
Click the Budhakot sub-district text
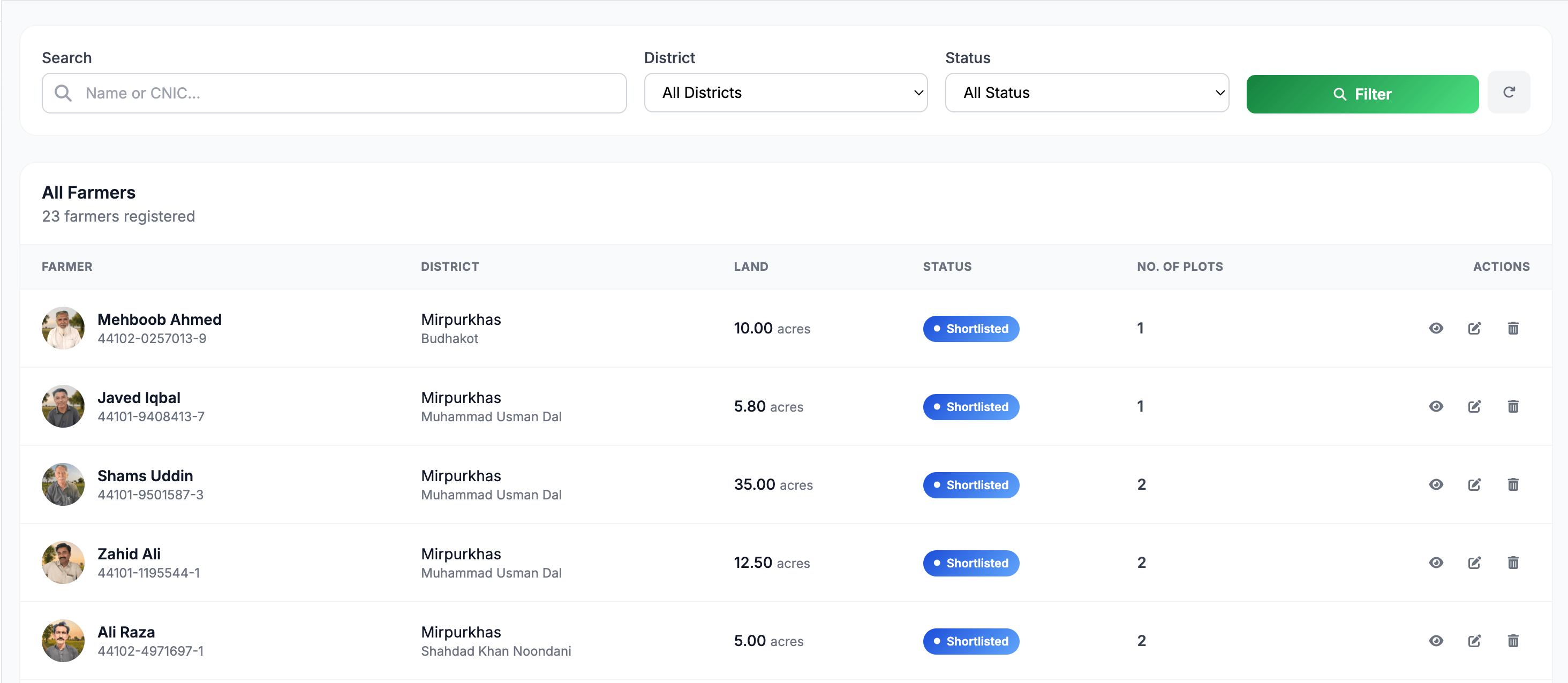coord(449,339)
